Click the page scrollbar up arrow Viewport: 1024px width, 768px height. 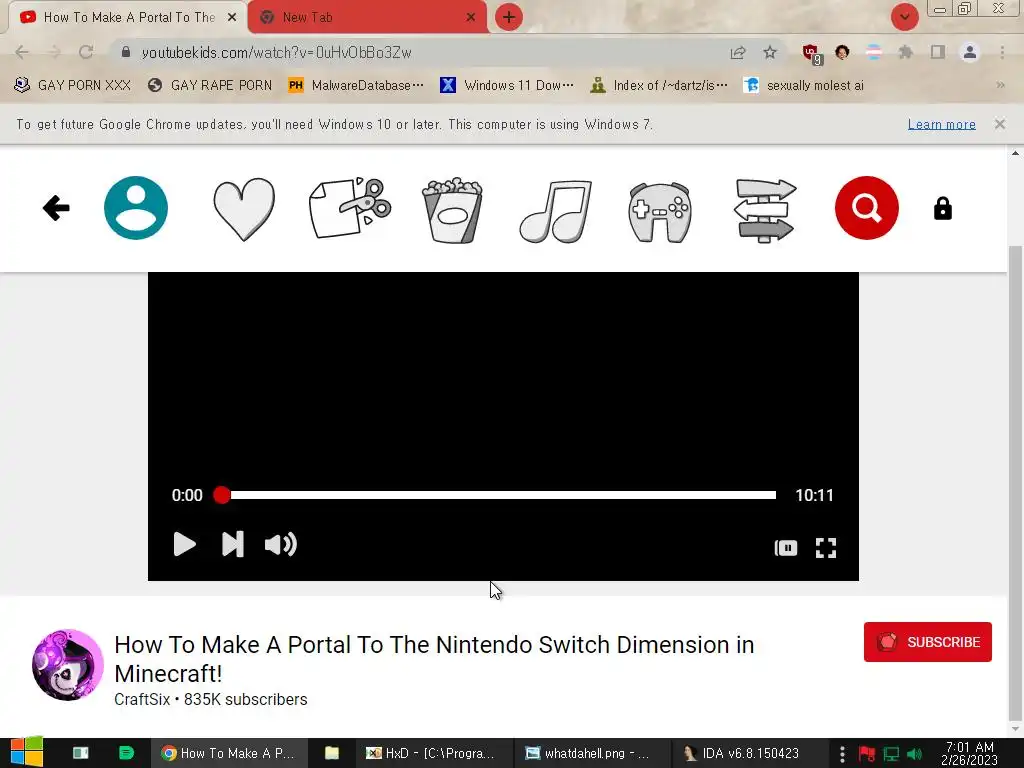(x=1015, y=153)
